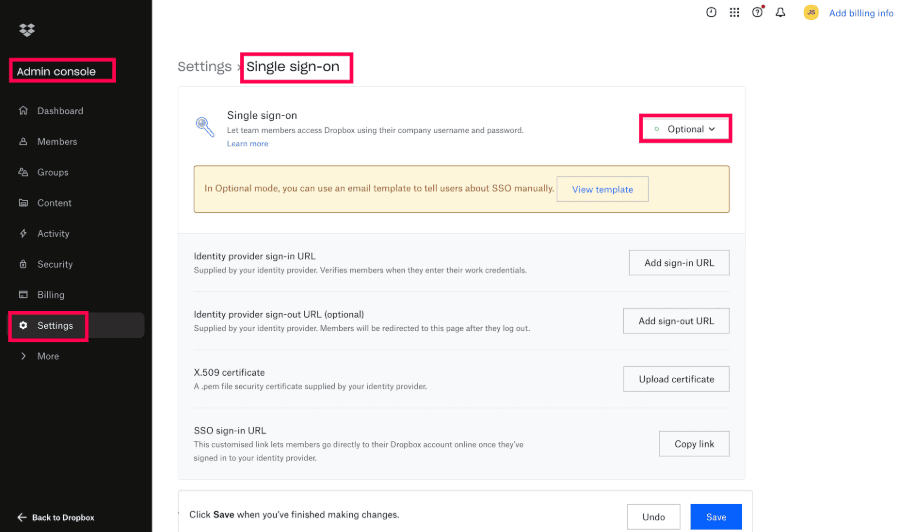Click the Activity lightning icon
This screenshot has height=532, width=910.
pyautogui.click(x=23, y=233)
